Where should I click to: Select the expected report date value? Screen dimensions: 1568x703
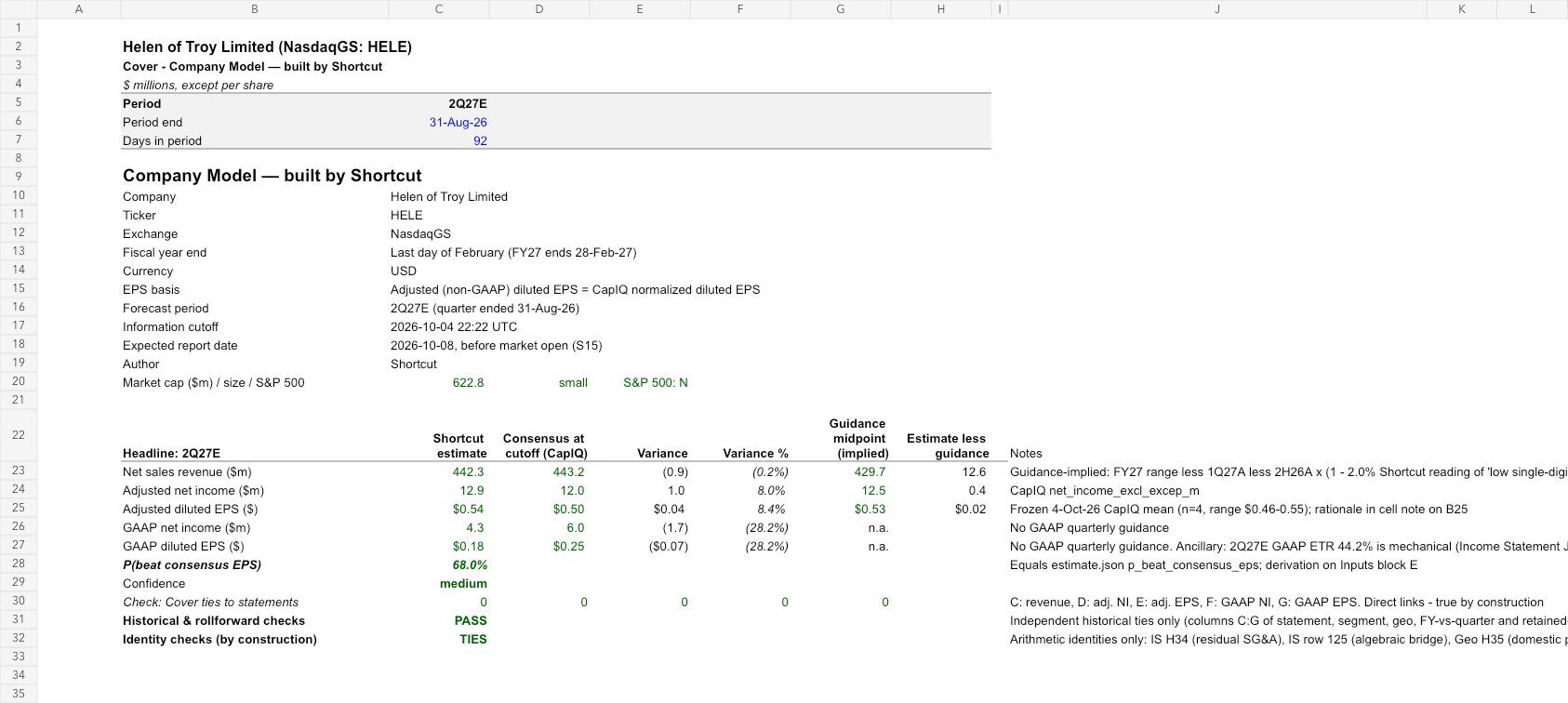(x=496, y=345)
